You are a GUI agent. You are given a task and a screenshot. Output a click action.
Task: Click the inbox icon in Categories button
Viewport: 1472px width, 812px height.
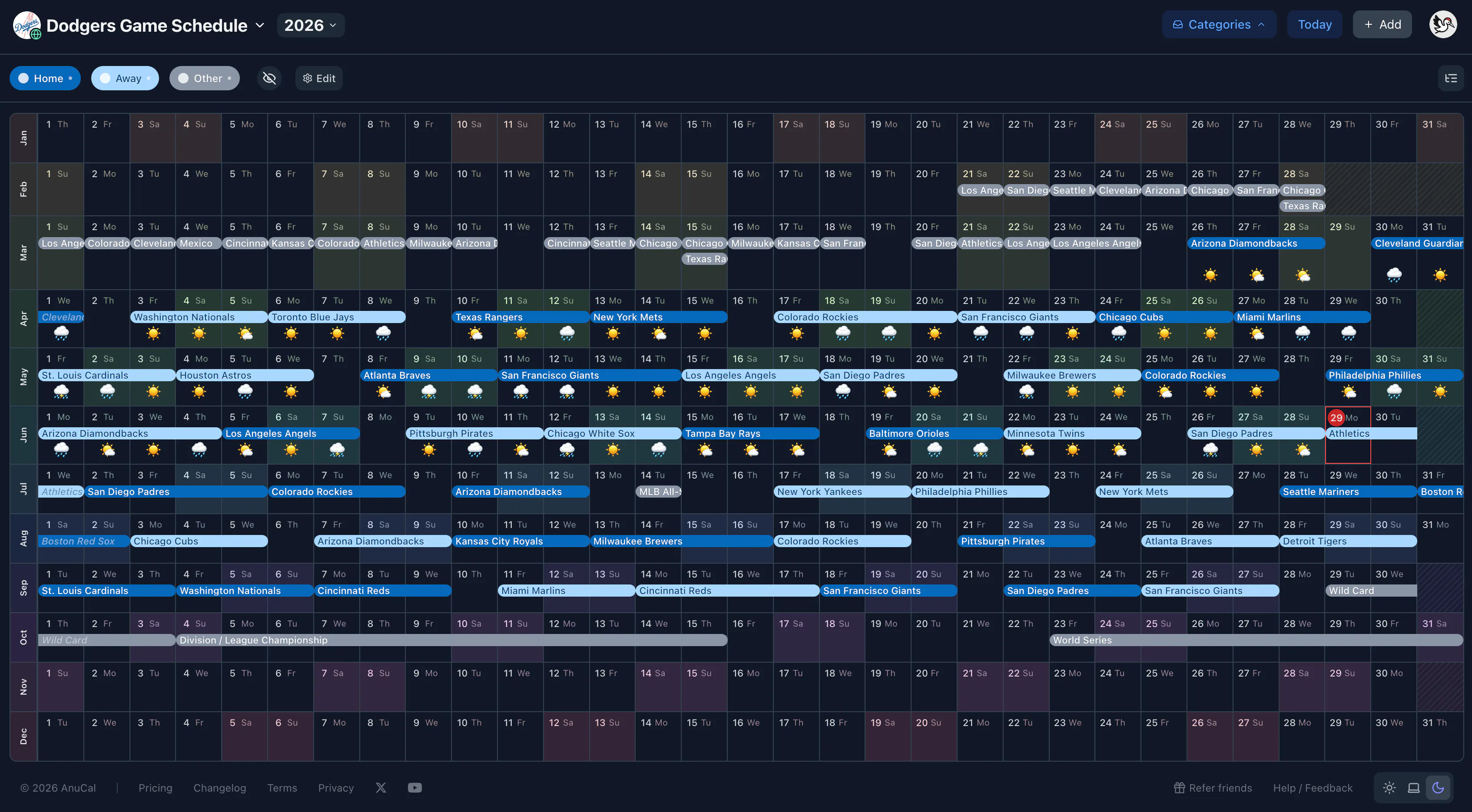(x=1178, y=25)
